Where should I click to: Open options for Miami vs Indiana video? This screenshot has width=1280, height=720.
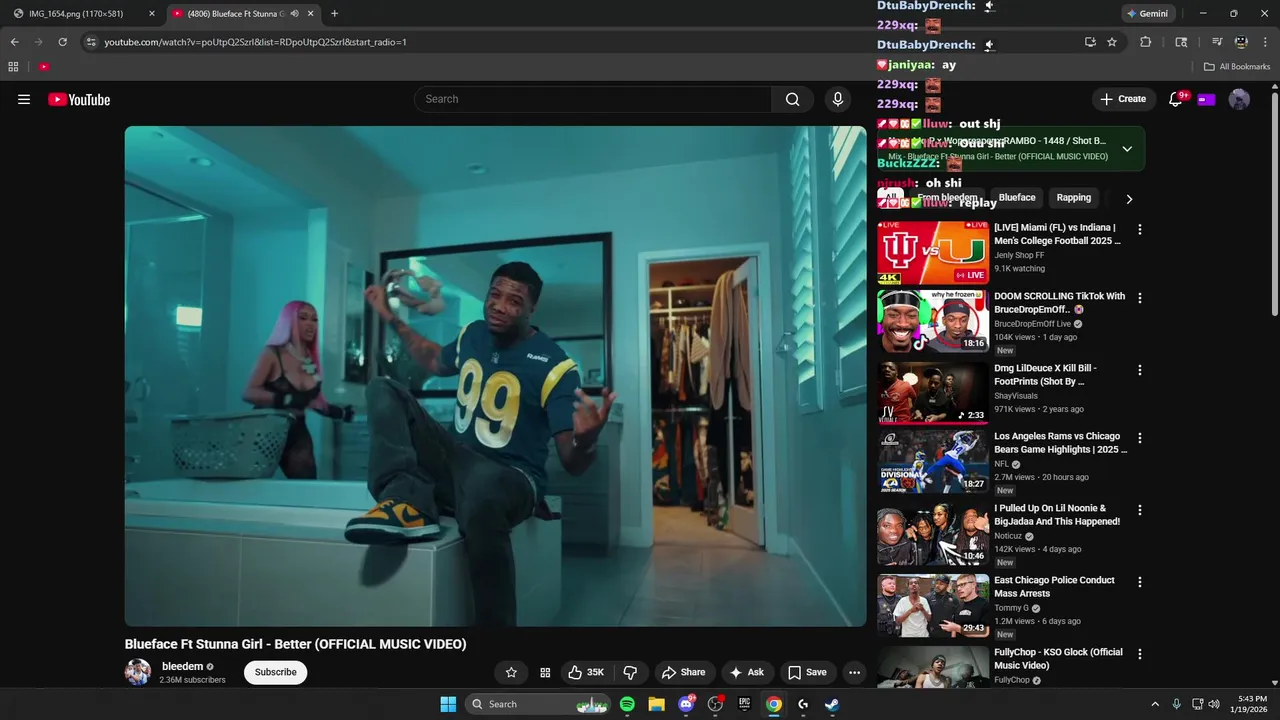1139,229
